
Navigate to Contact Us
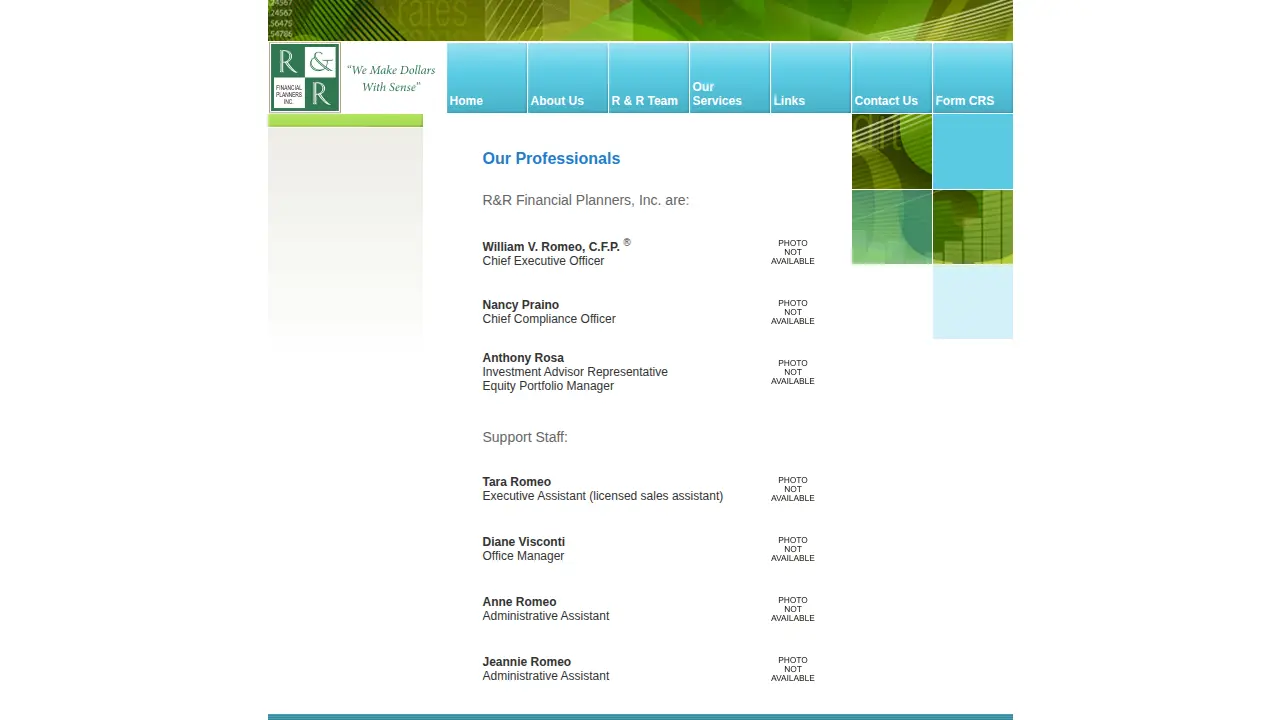pyautogui.click(x=892, y=78)
